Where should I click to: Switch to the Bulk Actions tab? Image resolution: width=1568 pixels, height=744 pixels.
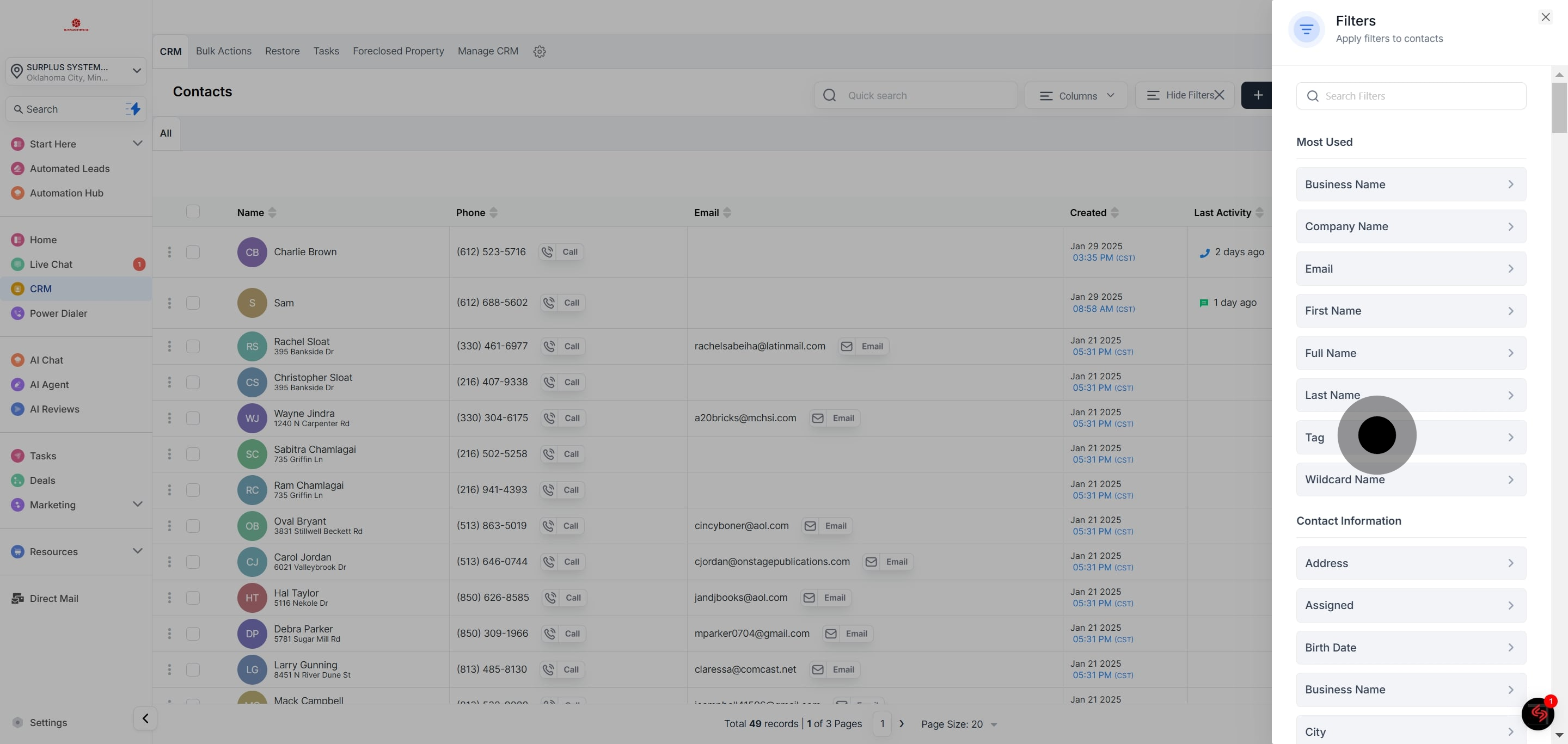coord(223,51)
